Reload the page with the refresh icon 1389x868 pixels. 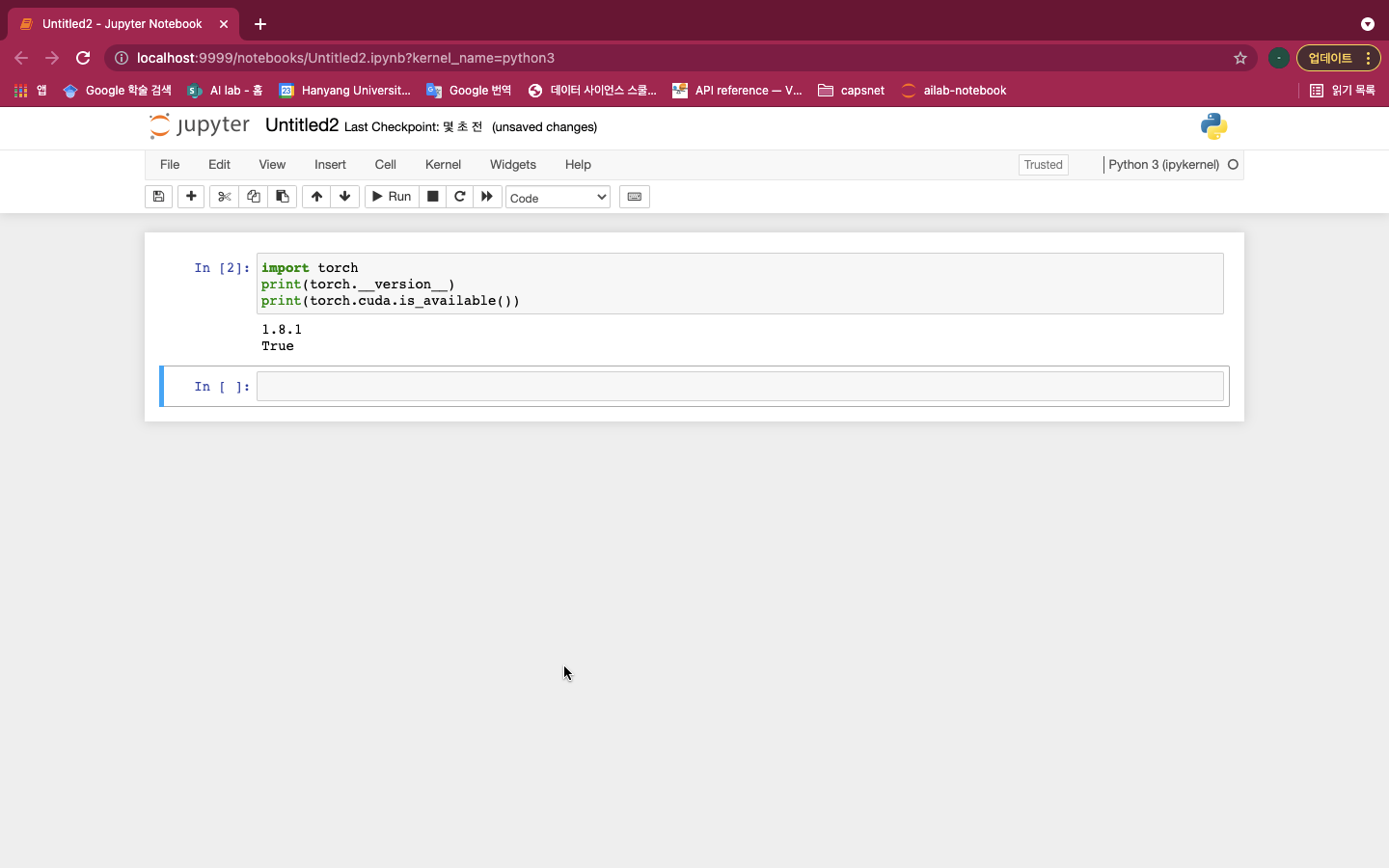[83, 58]
